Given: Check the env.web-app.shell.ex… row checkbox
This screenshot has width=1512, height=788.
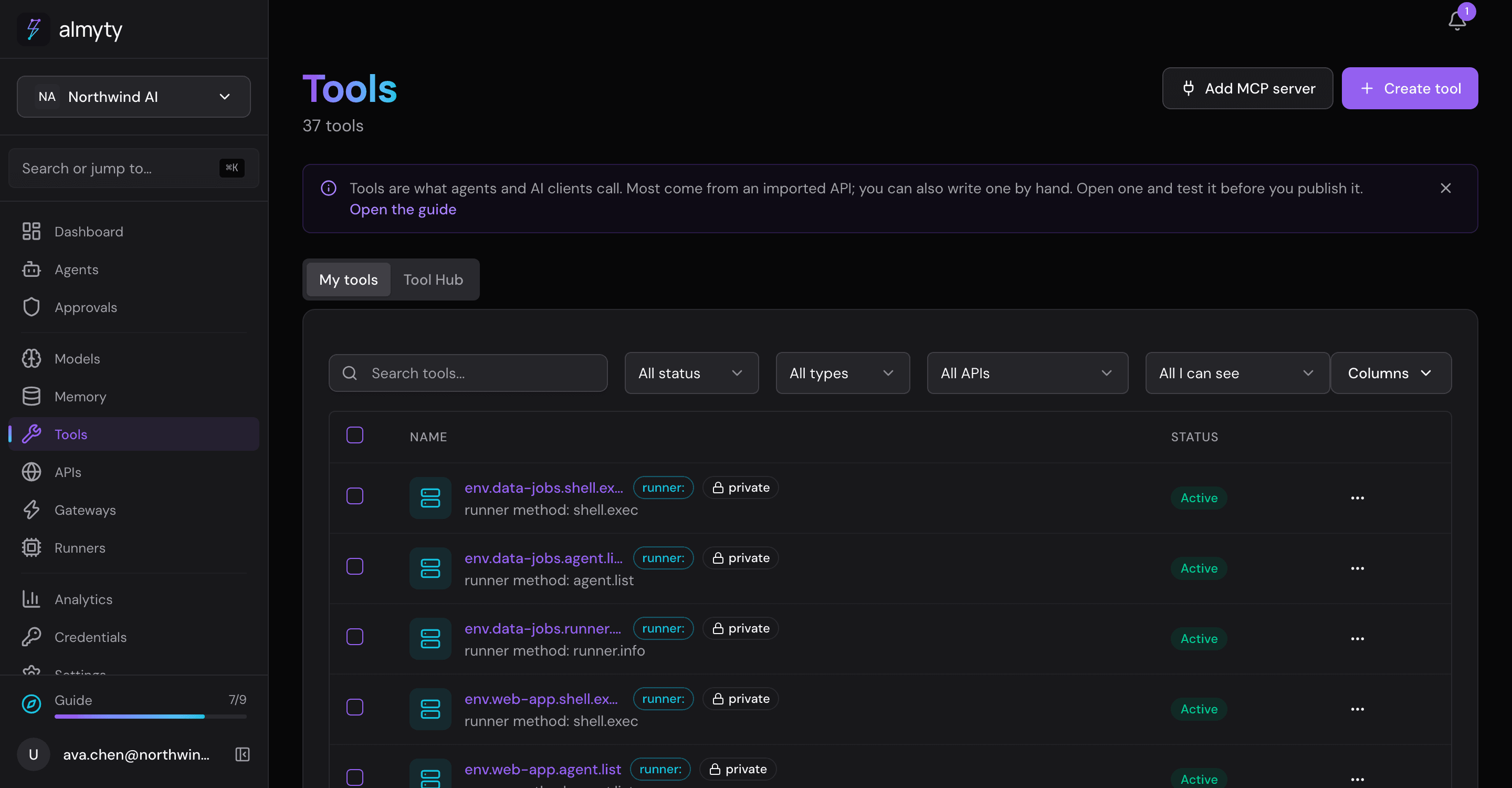Looking at the screenshot, I should pyautogui.click(x=354, y=708).
